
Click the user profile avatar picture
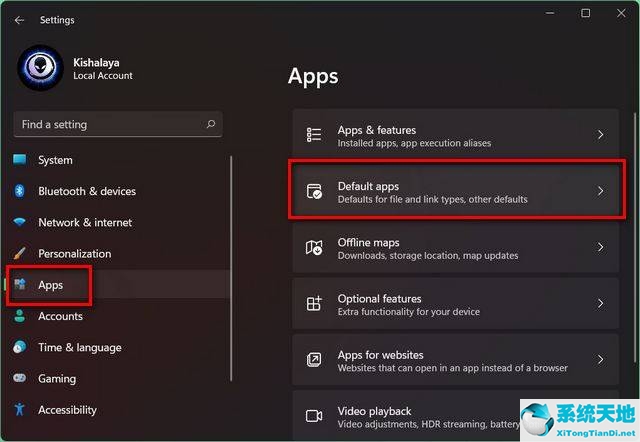pos(41,68)
